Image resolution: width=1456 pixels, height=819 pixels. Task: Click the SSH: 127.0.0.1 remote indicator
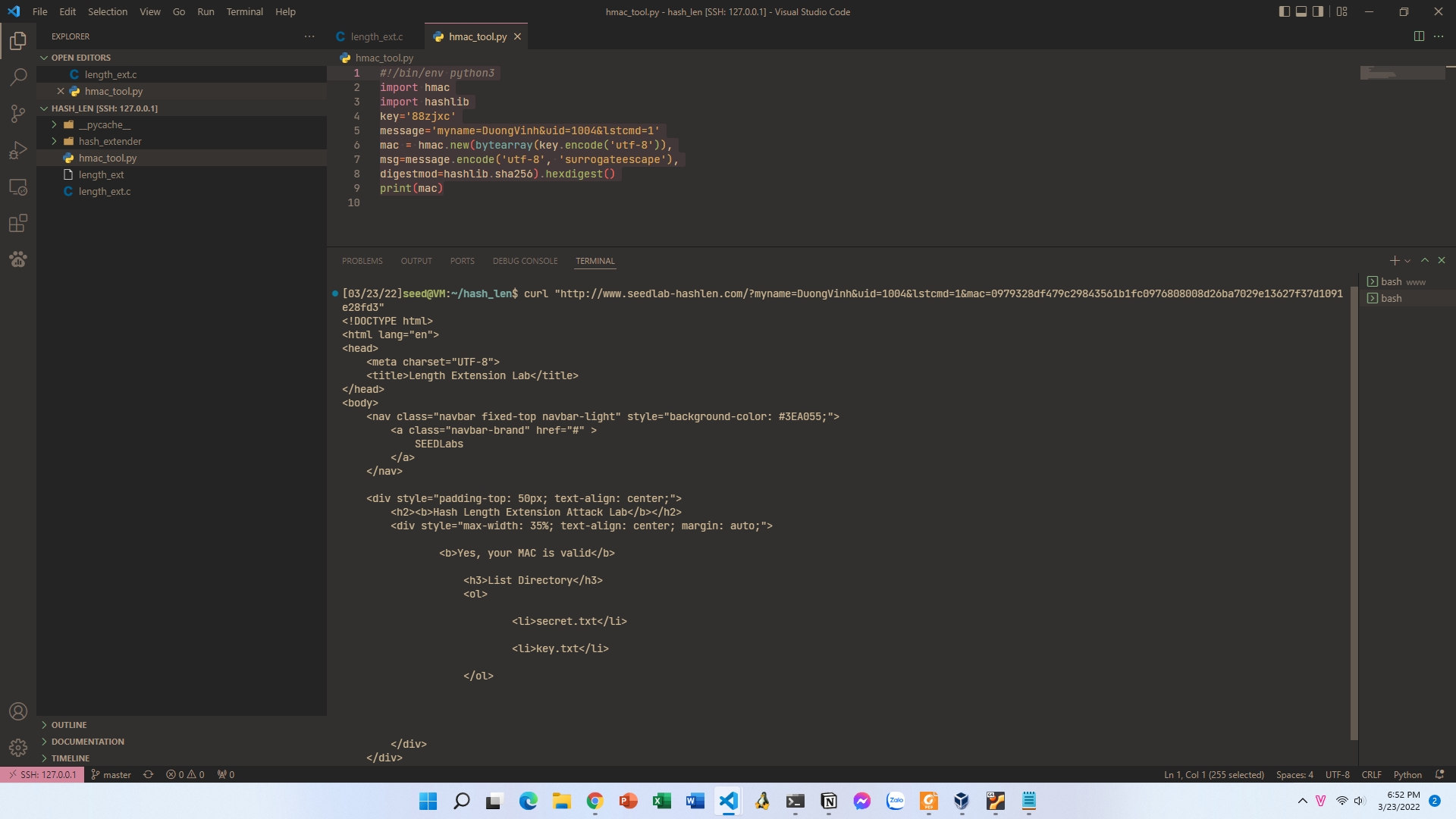[x=42, y=774]
